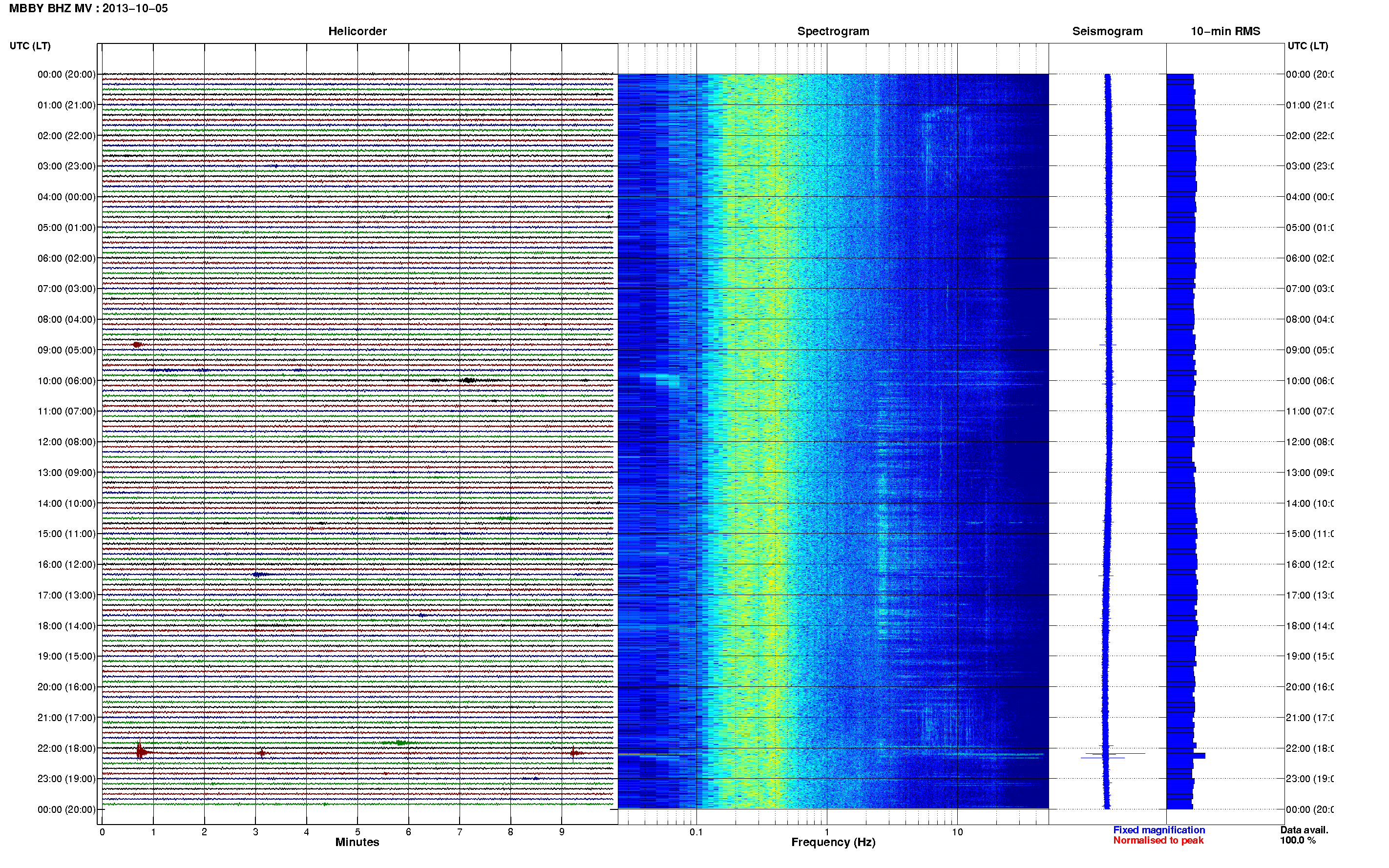
Task: Click the 12:00 (08:00) helicorder time label
Action: (66, 442)
